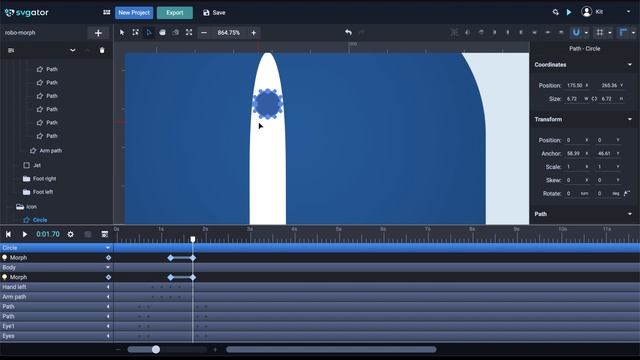640x360 pixels.
Task: Delete selected element with trash icon
Action: coord(102,50)
